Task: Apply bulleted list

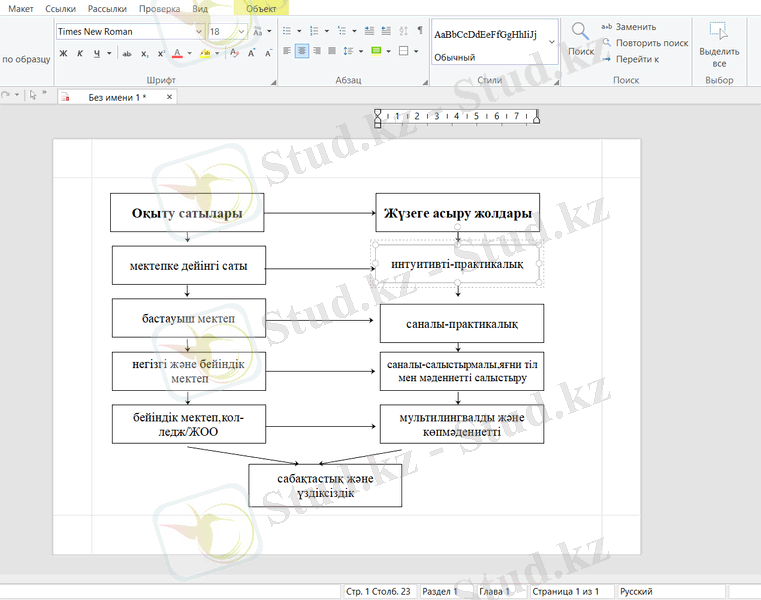Action: (287, 31)
